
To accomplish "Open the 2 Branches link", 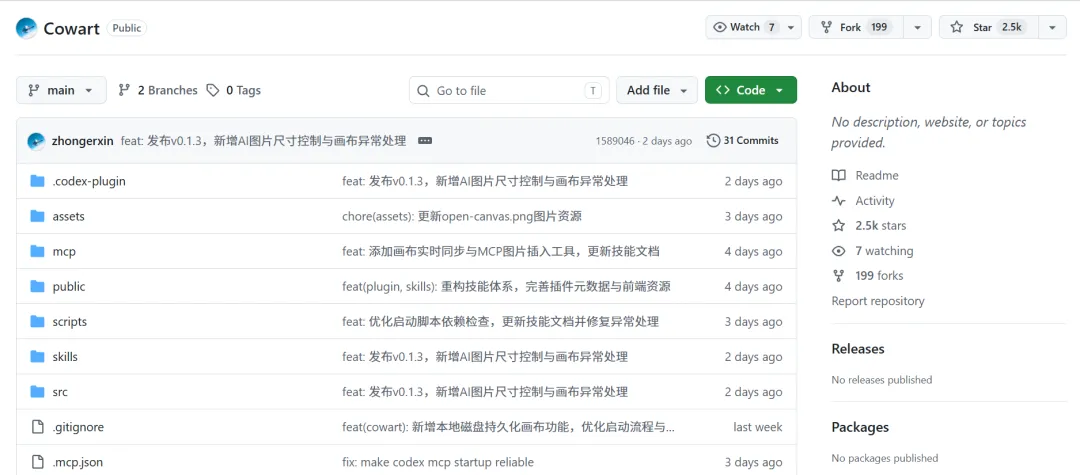I will click(x=158, y=90).
